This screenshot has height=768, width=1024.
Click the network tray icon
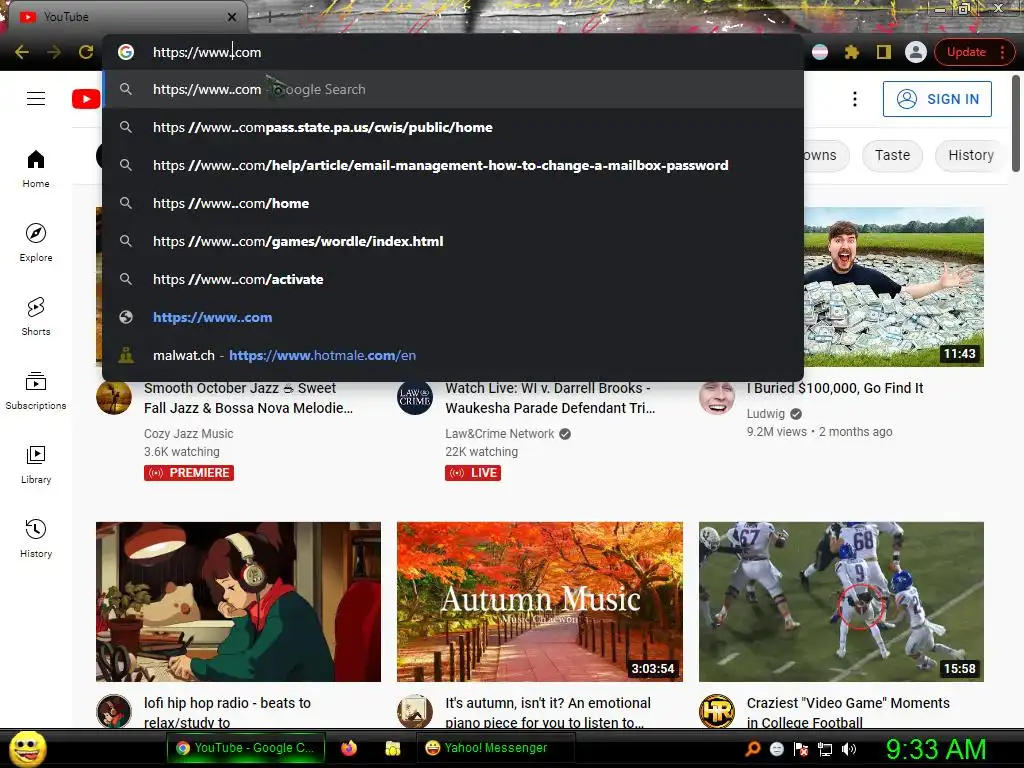click(825, 749)
